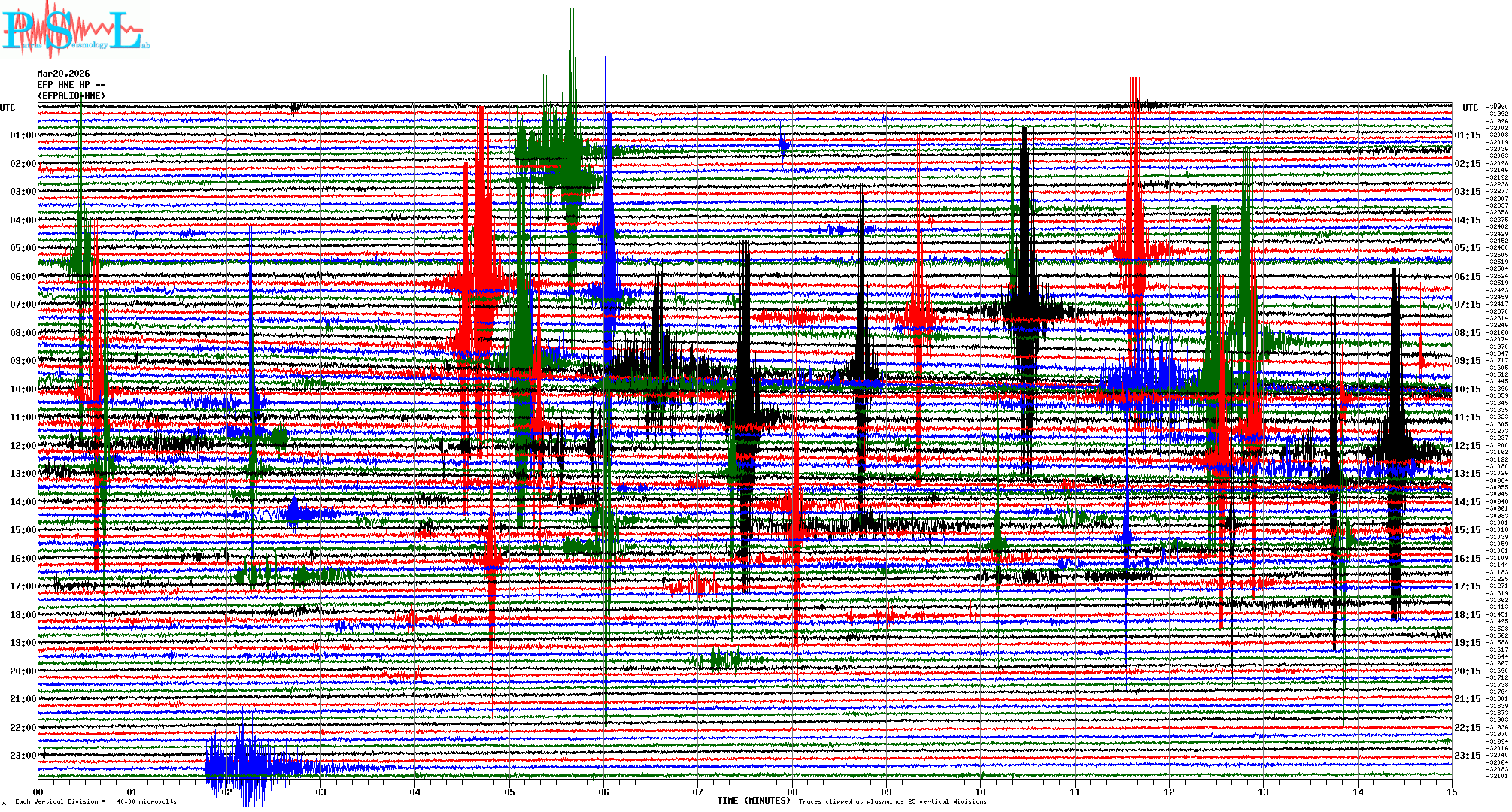This screenshot has height=812, width=1512.
Task: Click the right UTC axis header
Action: [x=1470, y=108]
